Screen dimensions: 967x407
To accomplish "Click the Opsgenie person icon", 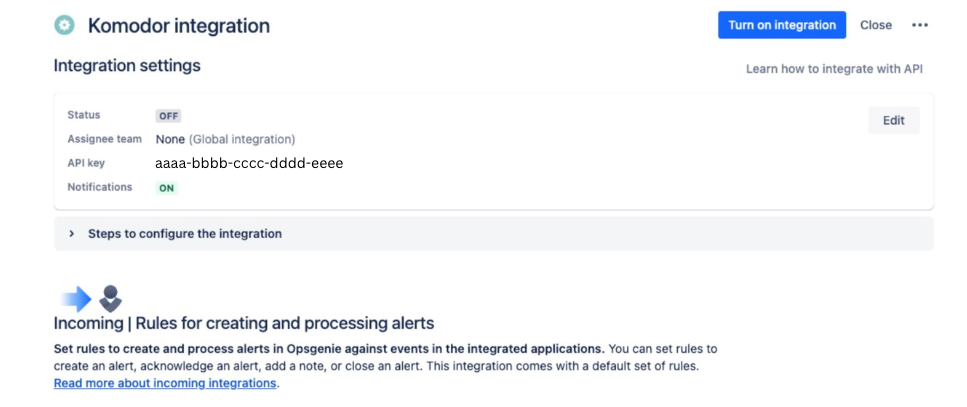I will (x=110, y=298).
